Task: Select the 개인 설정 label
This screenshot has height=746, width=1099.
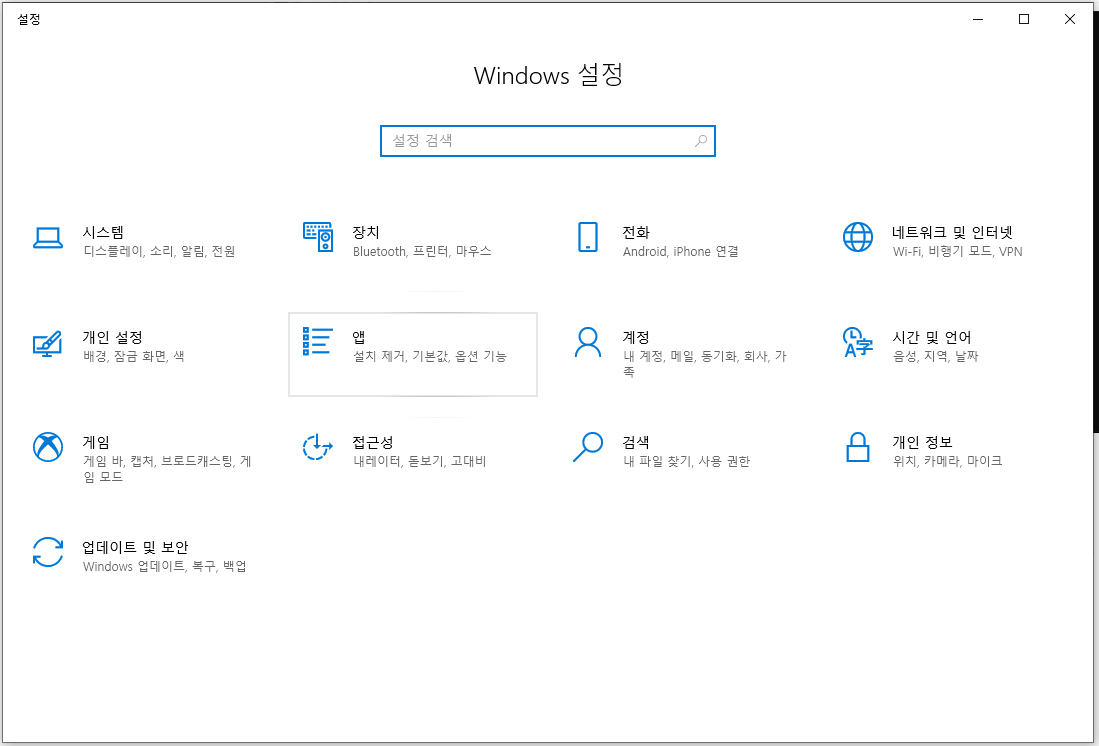Action: click(x=112, y=337)
